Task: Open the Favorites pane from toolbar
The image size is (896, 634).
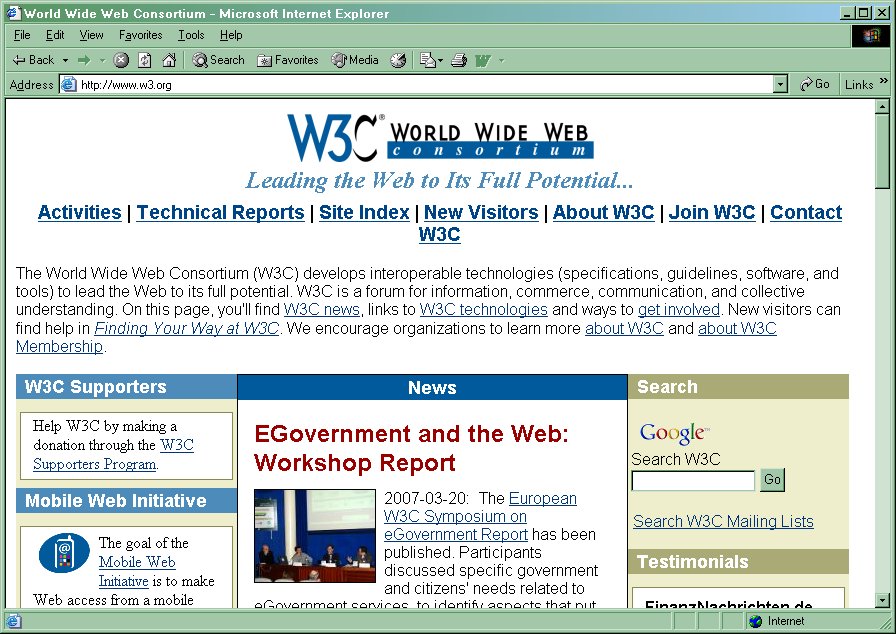Action: click(x=288, y=60)
